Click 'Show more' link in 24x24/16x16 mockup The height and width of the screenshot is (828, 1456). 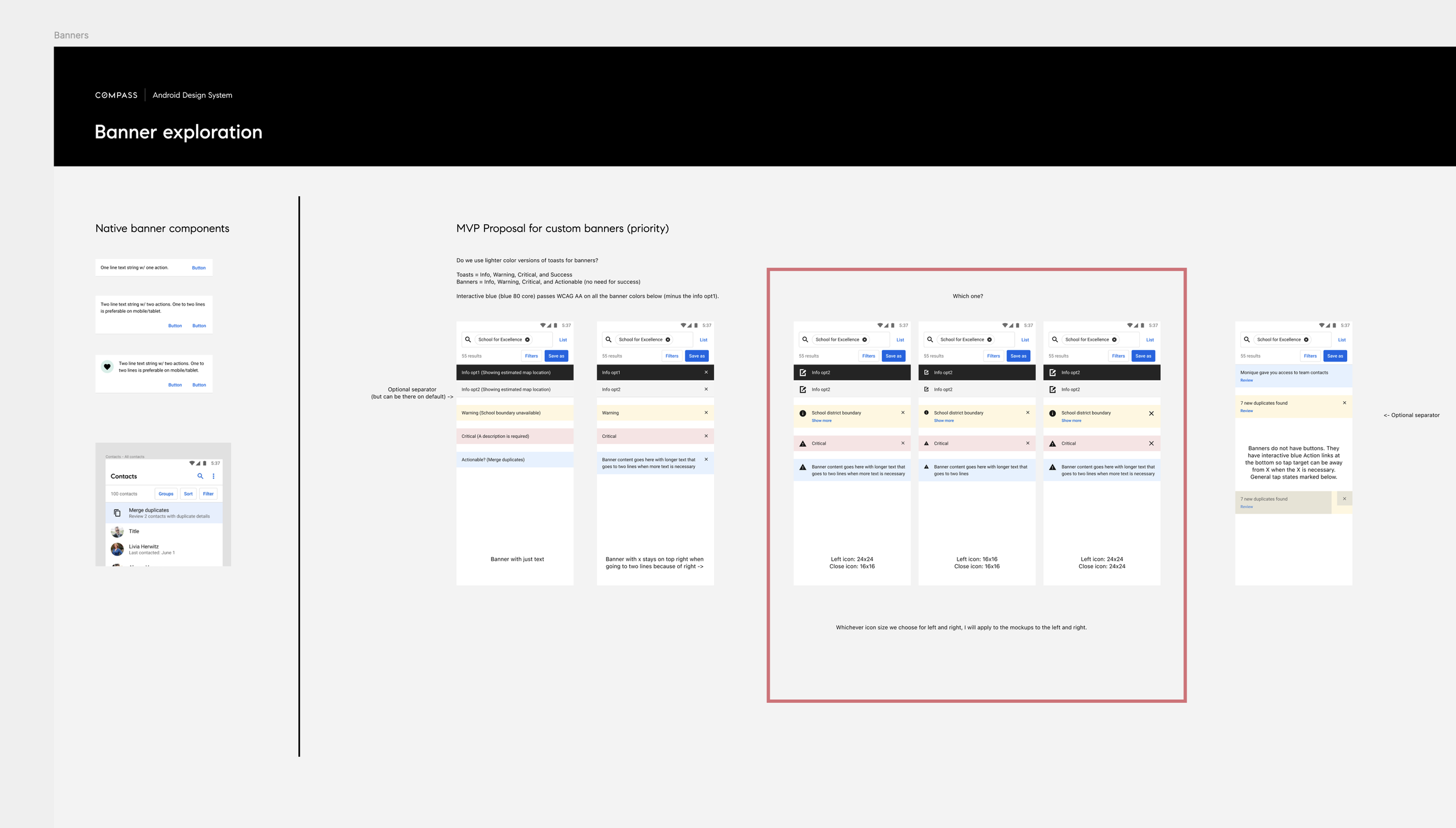(822, 420)
